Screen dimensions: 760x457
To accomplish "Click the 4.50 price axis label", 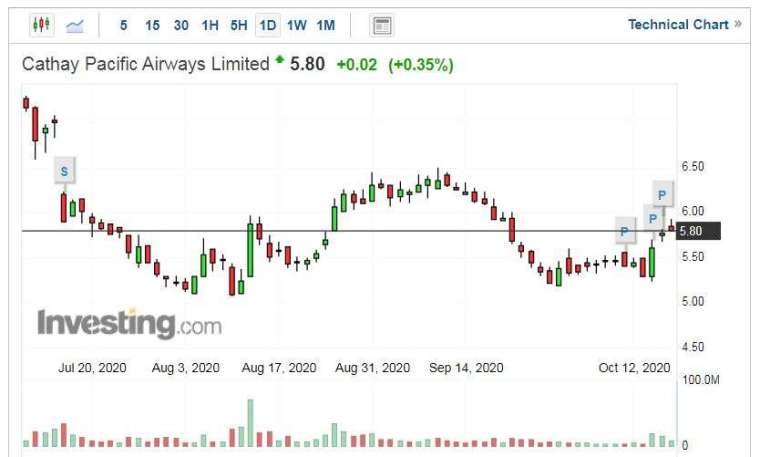I will (693, 347).
